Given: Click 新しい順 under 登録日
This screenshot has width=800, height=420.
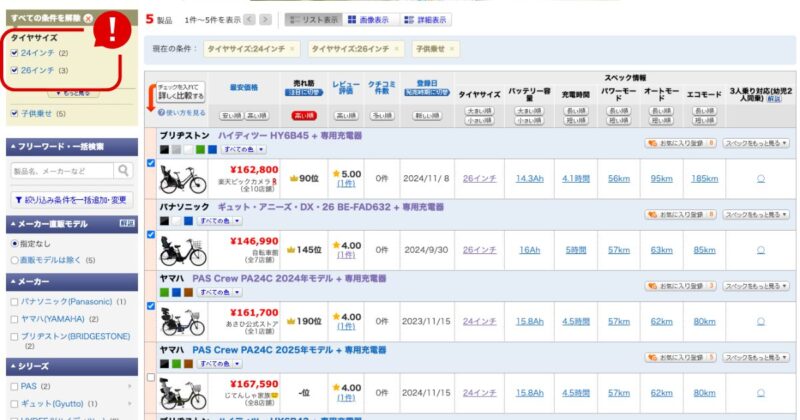Looking at the screenshot, I should click(427, 116).
